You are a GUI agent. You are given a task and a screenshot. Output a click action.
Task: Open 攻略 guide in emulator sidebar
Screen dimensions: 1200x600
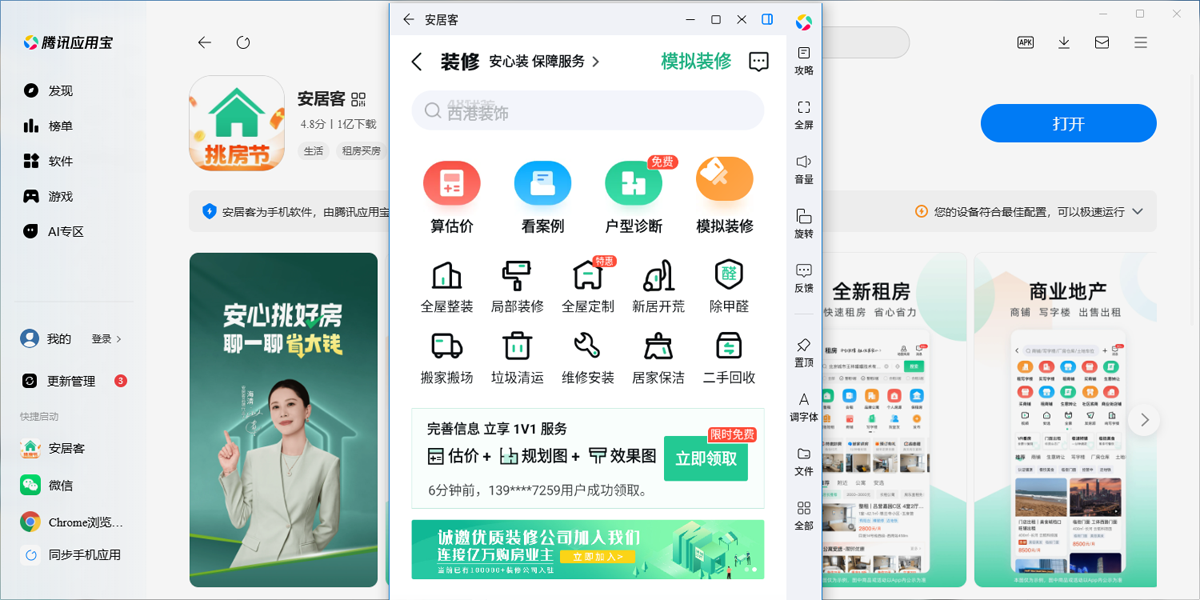804,60
